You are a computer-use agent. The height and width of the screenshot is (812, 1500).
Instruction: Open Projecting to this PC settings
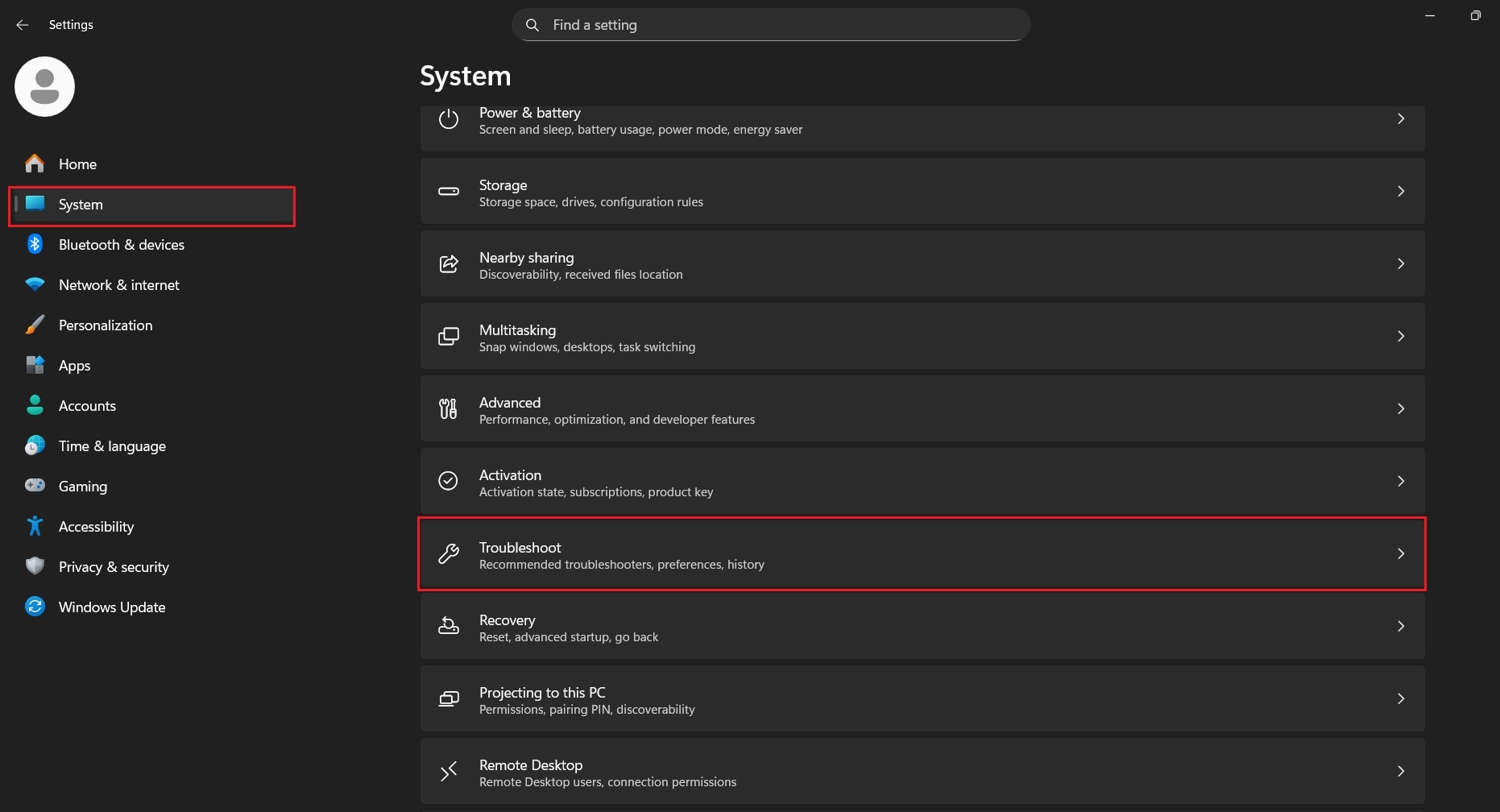[x=922, y=699]
